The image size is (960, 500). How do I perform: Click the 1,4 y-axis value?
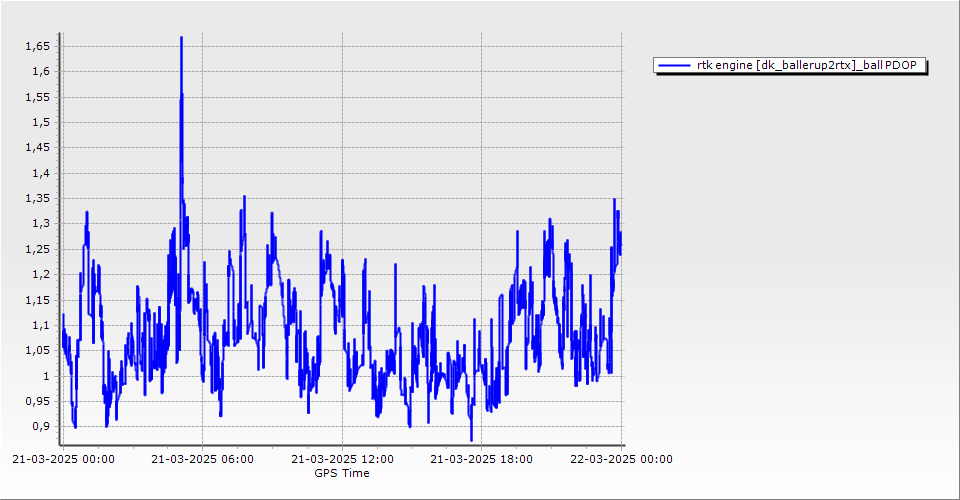click(x=41, y=173)
